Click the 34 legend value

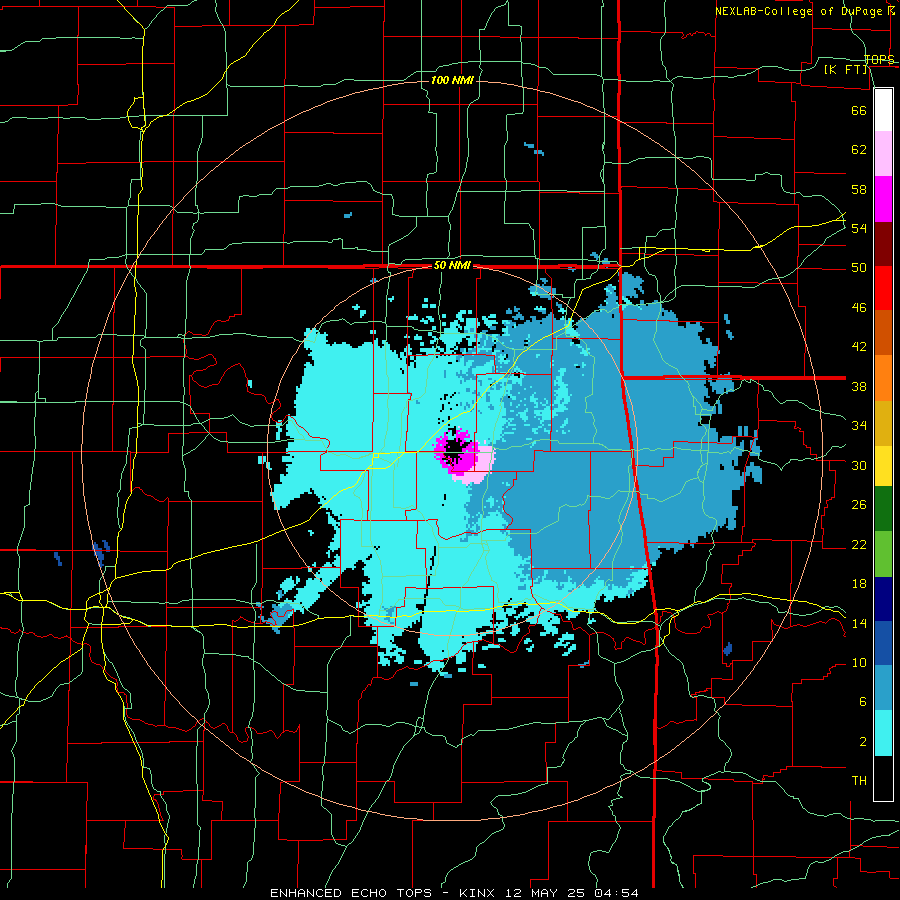coord(859,426)
